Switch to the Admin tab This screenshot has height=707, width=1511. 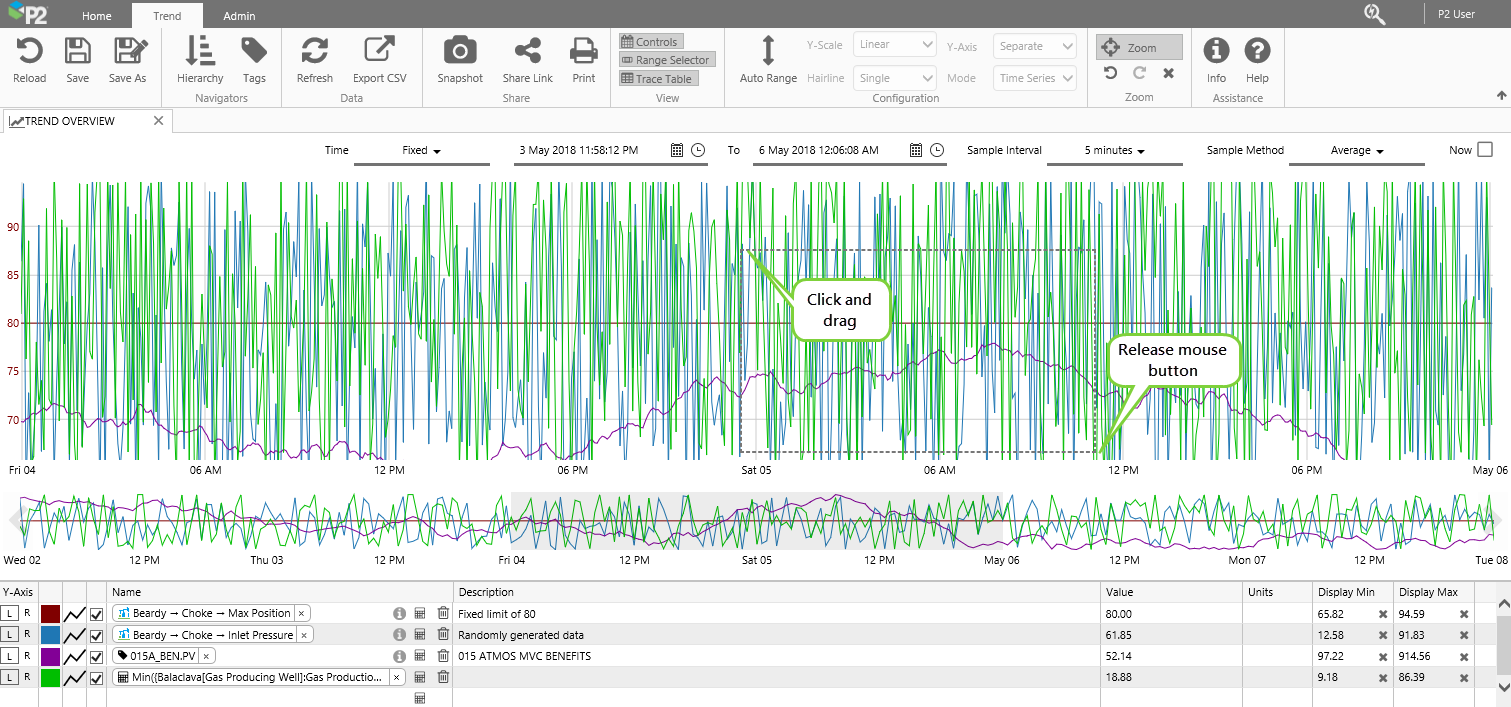(239, 16)
